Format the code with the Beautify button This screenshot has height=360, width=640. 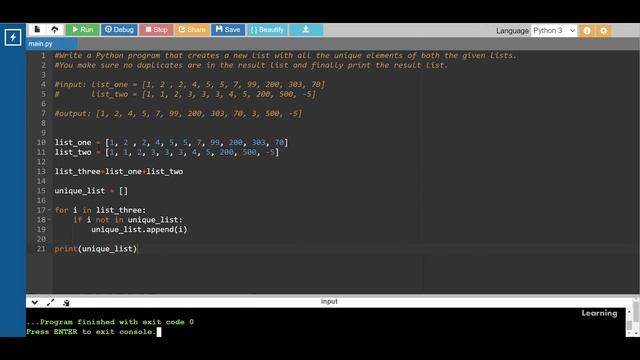[x=267, y=30]
